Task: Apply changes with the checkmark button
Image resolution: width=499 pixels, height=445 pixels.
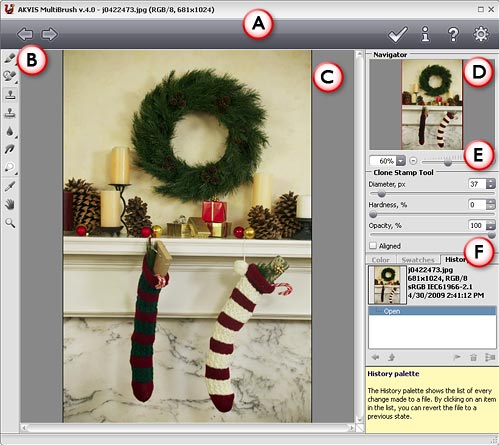Action: click(398, 34)
